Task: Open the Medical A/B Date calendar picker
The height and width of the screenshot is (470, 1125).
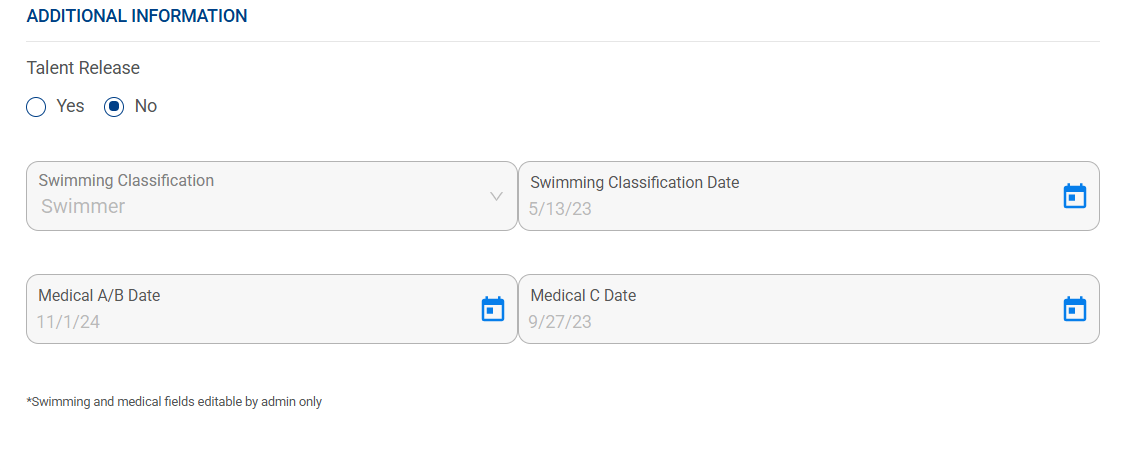Action: tap(493, 309)
